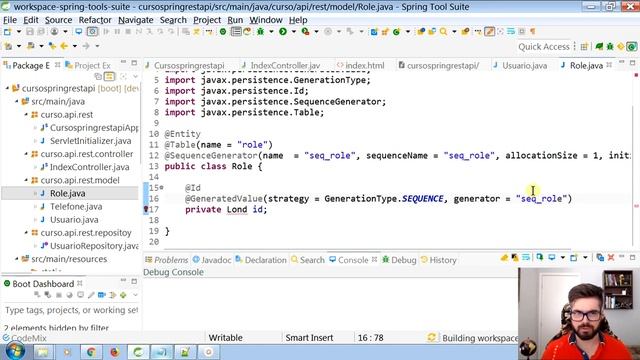640x360 pixels.
Task: Click the Clear Console icon
Action: [x=504, y=258]
